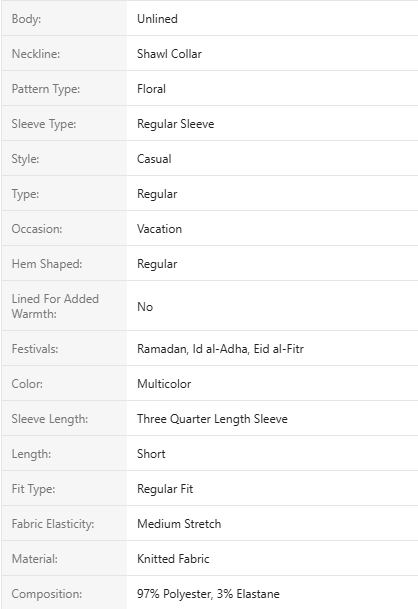This screenshot has height=609, width=418.
Task: Click Three Quarter Length Sleeve value
Action: click(x=212, y=419)
